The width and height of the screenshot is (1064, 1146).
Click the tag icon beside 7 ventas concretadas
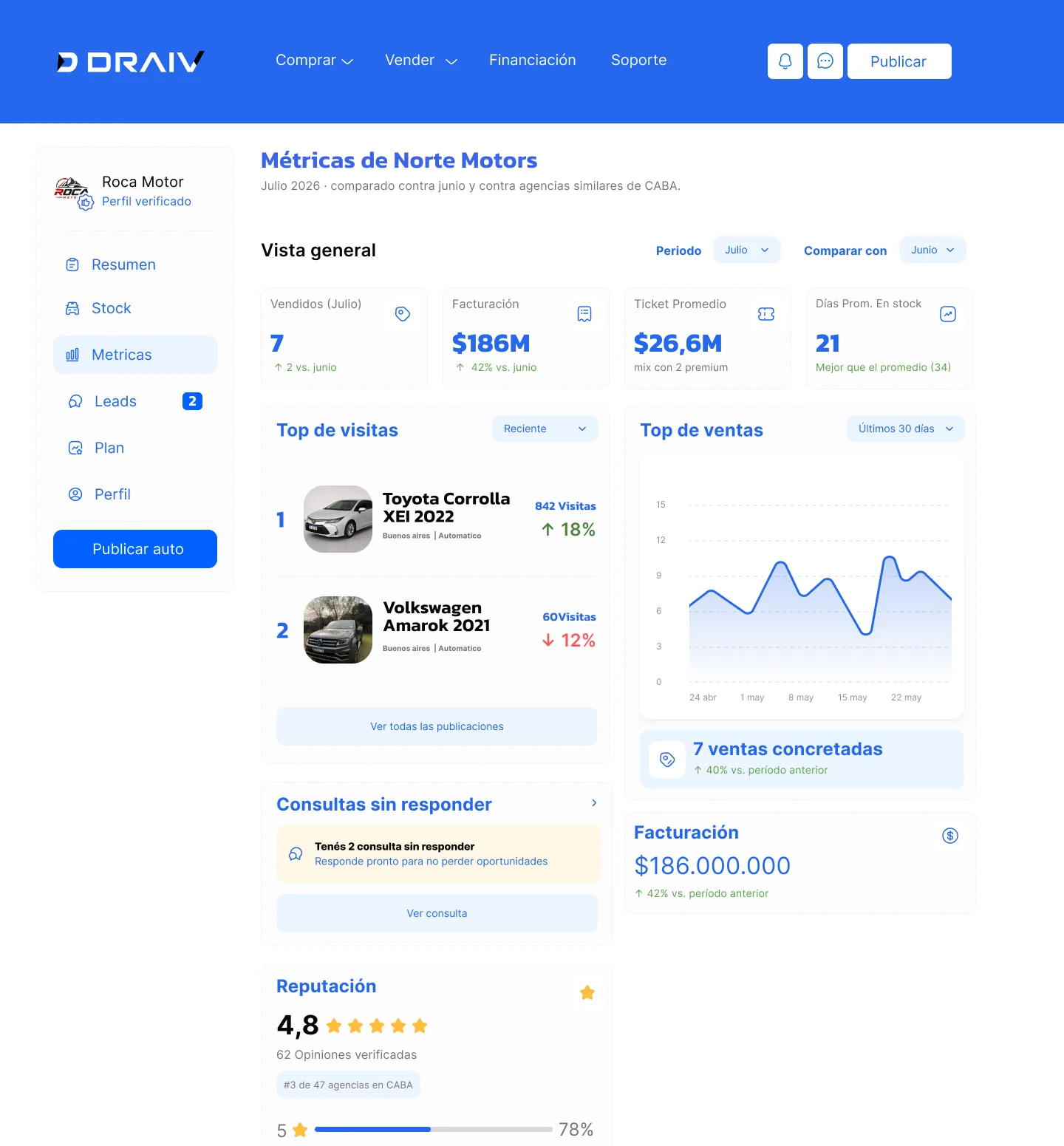pyautogui.click(x=667, y=760)
